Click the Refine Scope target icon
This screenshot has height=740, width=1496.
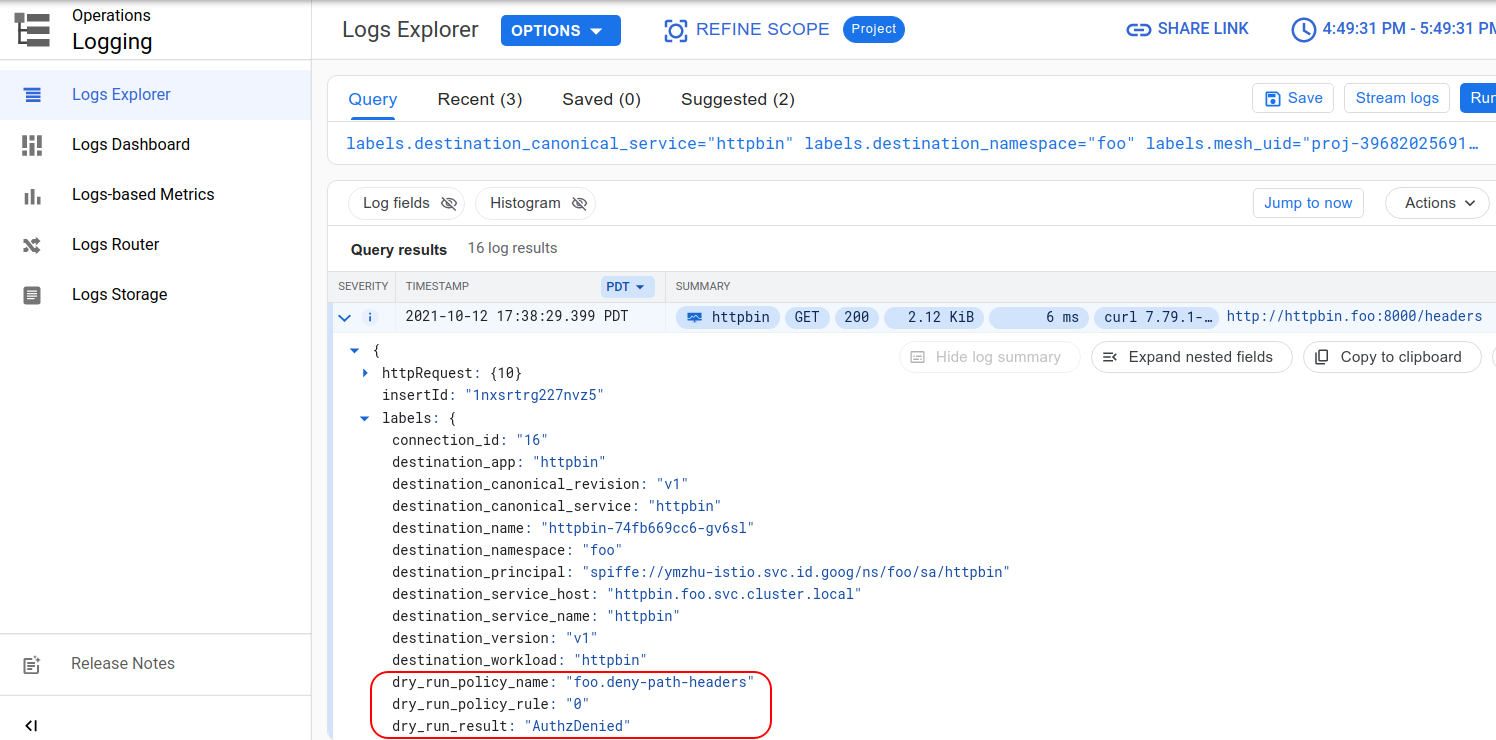pos(676,30)
